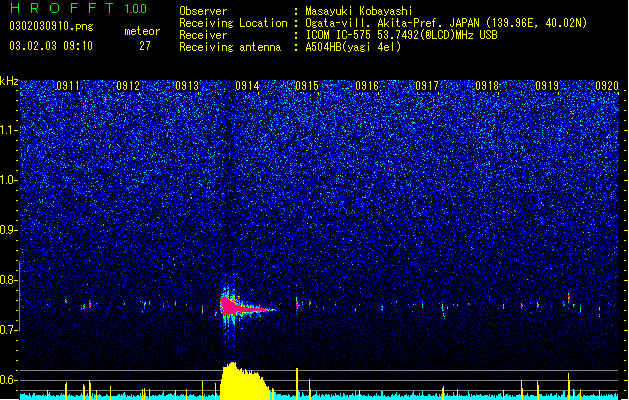Click the 0911 time marker label

tap(68, 86)
